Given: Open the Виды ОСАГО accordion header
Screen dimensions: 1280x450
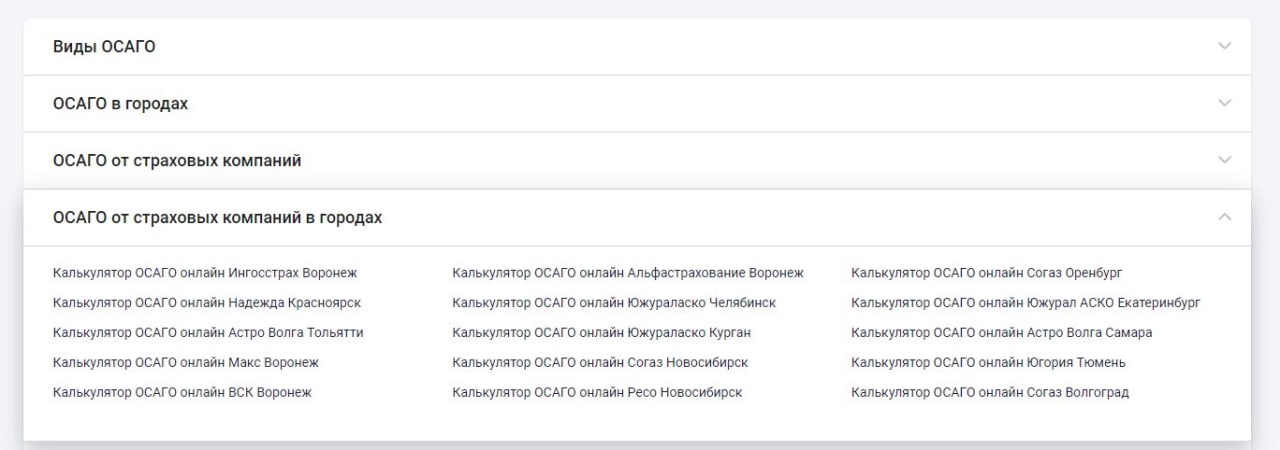Looking at the screenshot, I should [637, 47].
